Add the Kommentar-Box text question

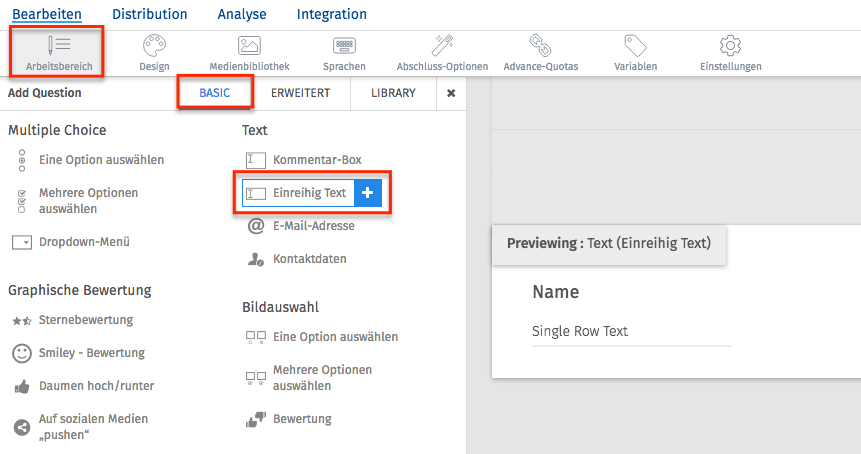316,160
